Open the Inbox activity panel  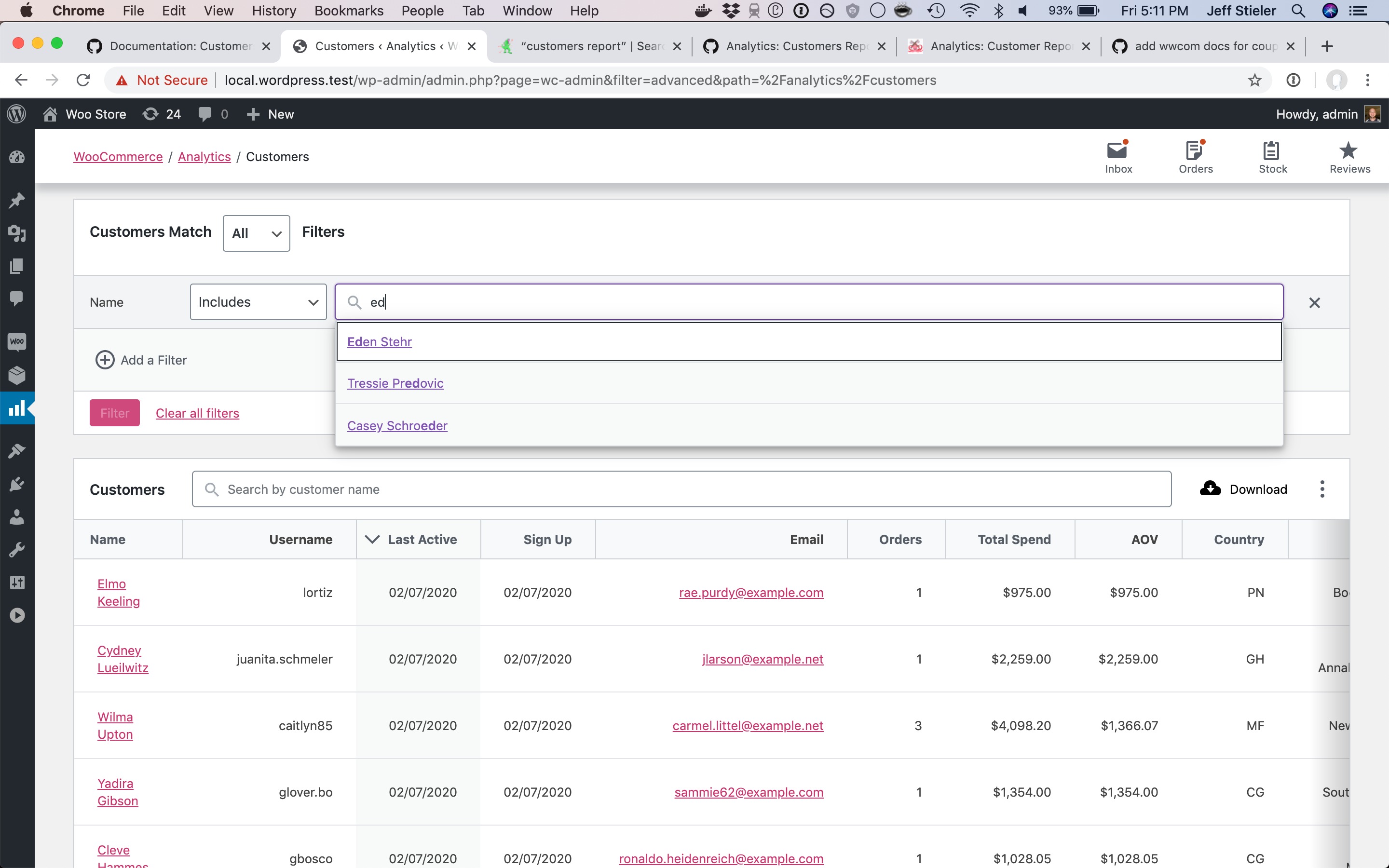(1118, 157)
